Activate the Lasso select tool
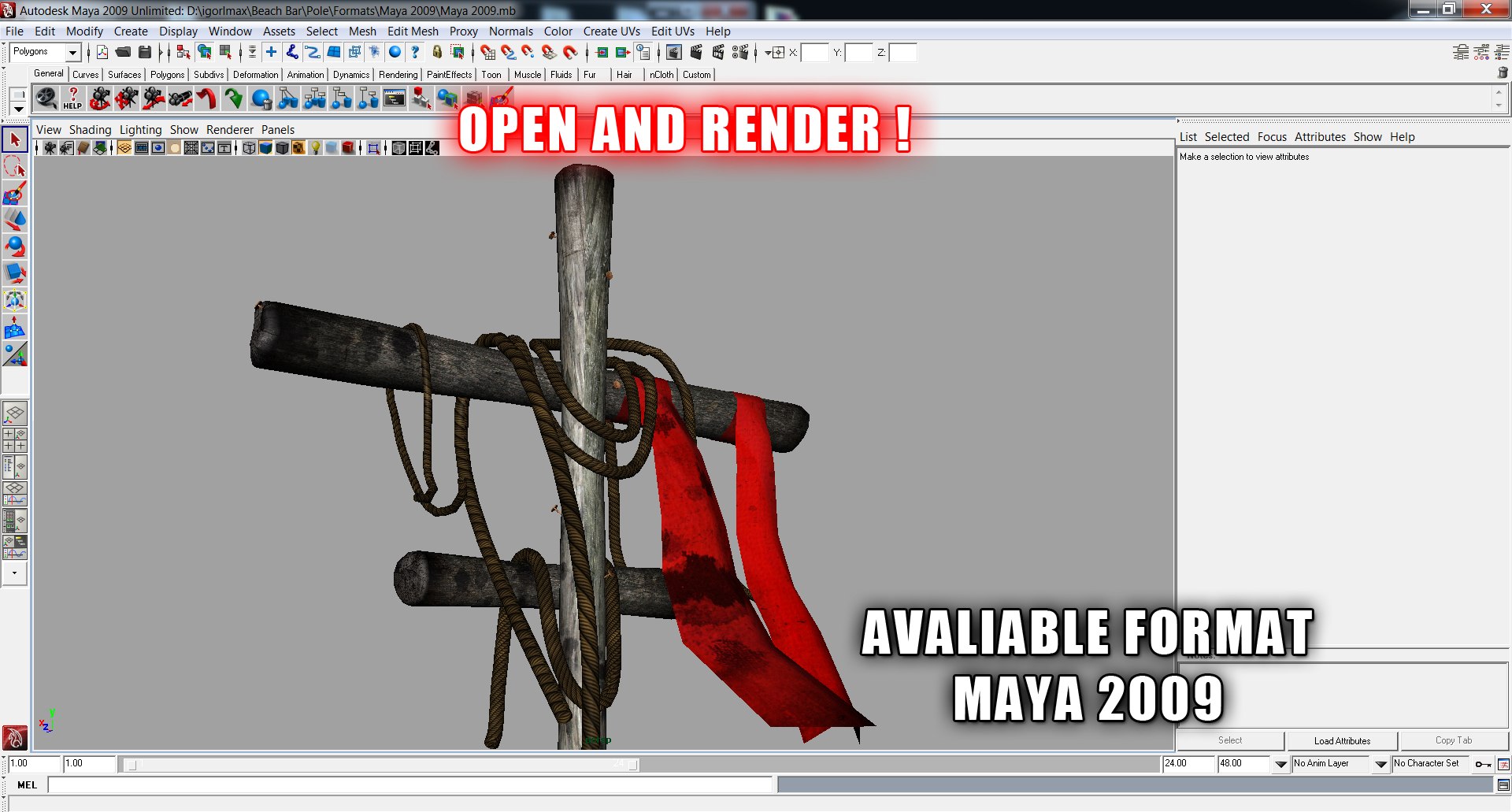Screen dimensions: 1512x812 point(15,166)
